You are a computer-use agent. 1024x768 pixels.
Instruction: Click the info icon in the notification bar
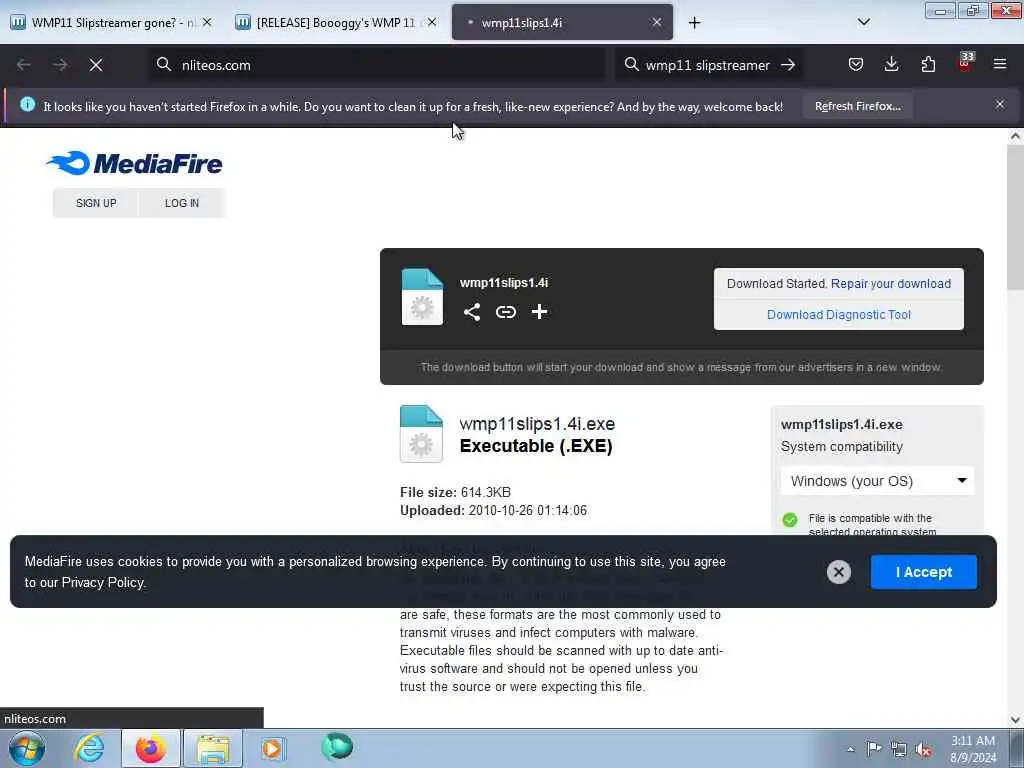27,104
